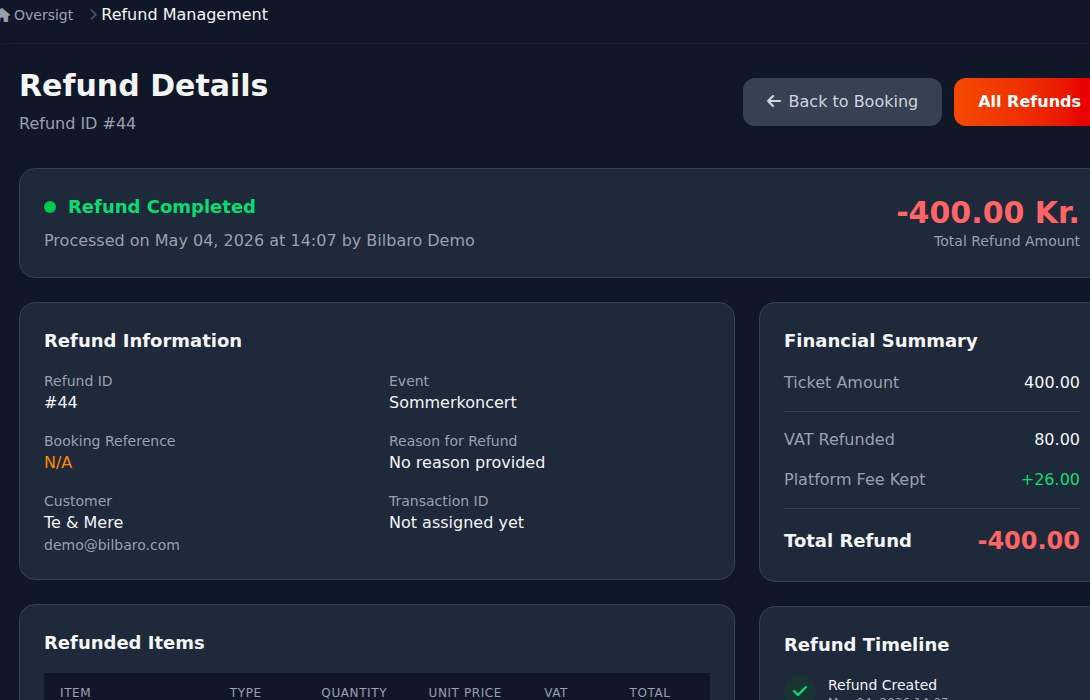
Task: Click the Back to Booking button
Action: pyautogui.click(x=842, y=101)
